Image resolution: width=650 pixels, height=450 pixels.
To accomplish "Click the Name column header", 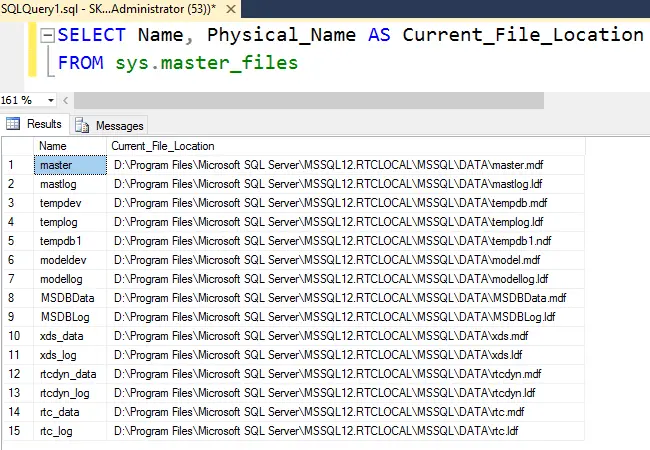I will tap(70, 146).
